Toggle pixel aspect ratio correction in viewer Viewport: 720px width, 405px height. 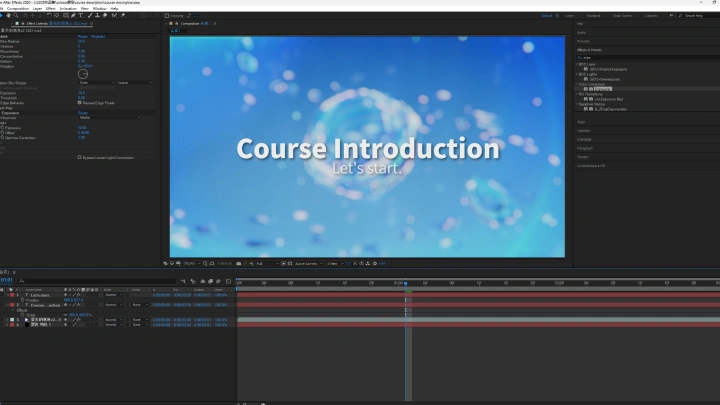click(348, 264)
